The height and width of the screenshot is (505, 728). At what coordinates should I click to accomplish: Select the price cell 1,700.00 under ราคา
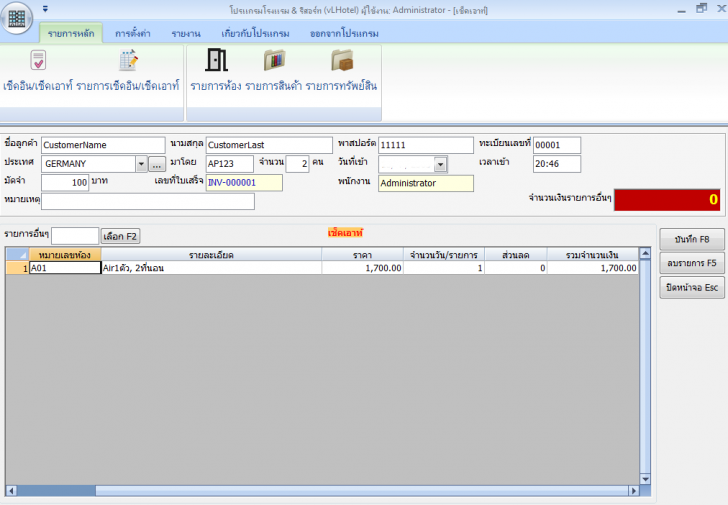(x=362, y=268)
